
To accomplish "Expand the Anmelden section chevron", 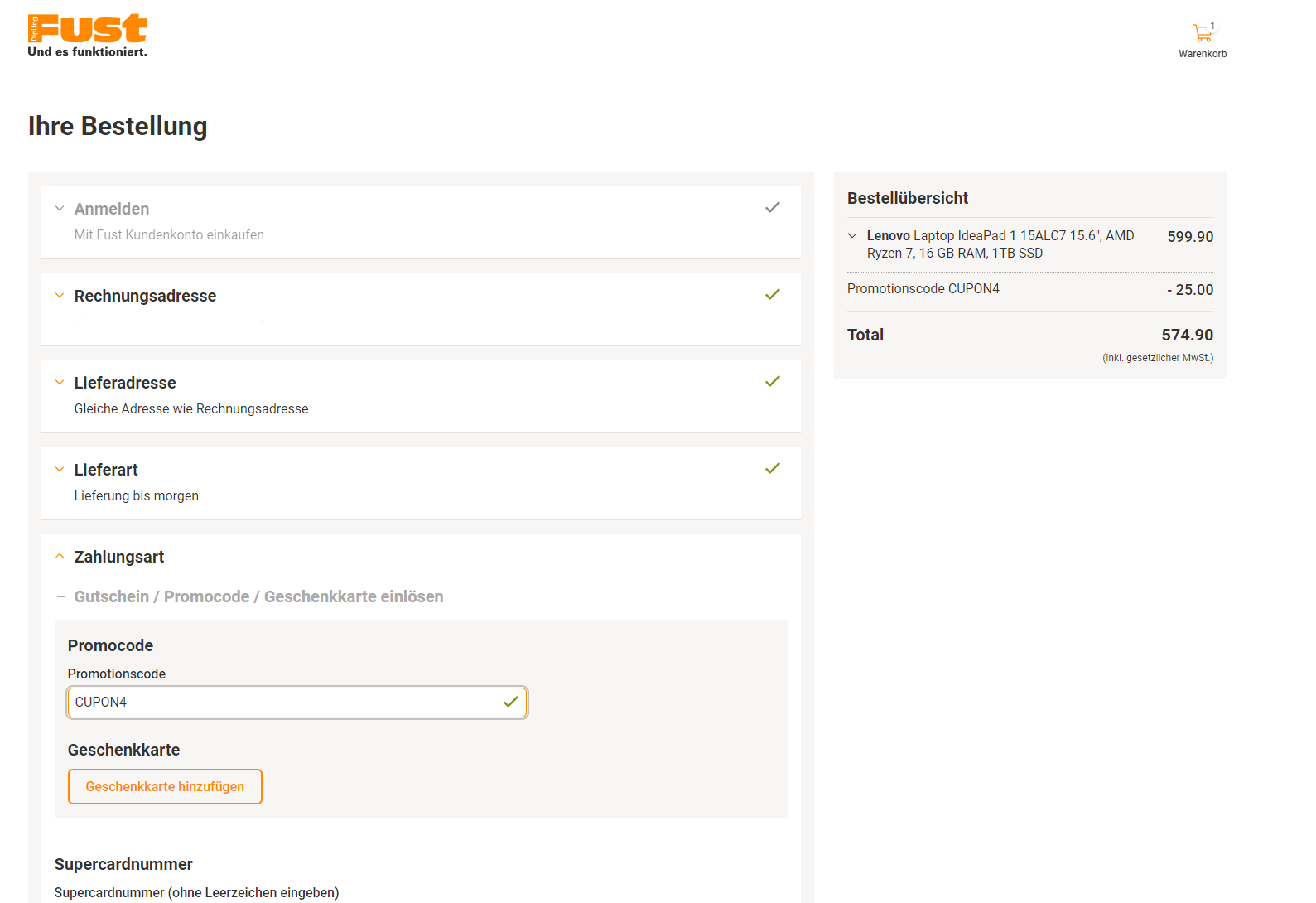I will pyautogui.click(x=60, y=209).
